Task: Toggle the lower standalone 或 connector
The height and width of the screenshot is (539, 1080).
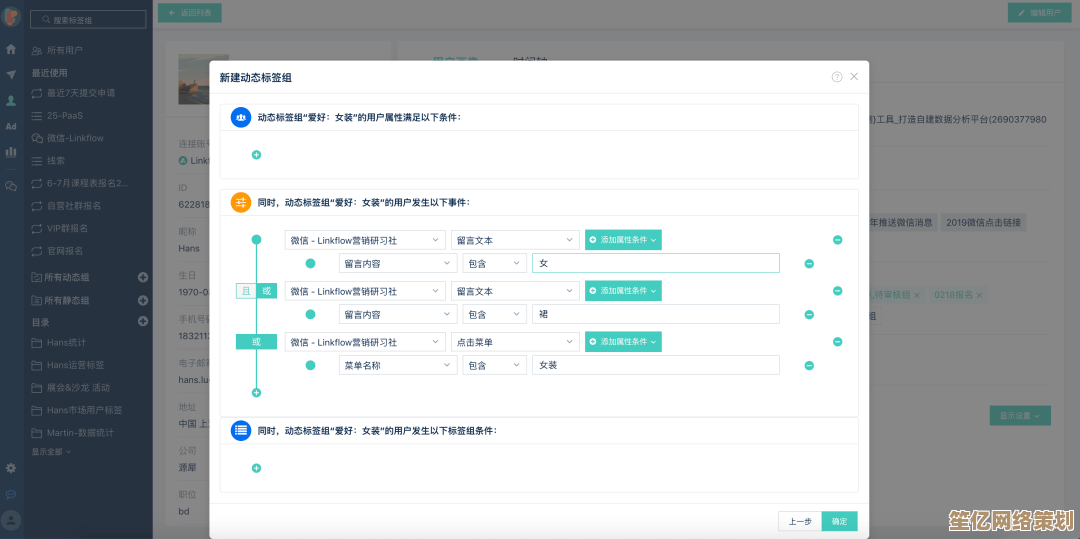Action: [256, 342]
